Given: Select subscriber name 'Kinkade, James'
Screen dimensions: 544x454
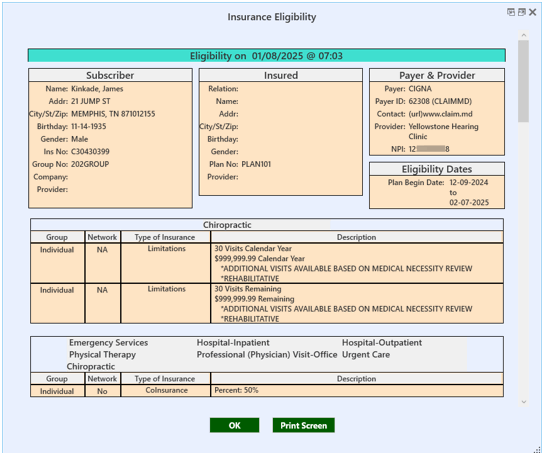Looking at the screenshot, I should [97, 89].
